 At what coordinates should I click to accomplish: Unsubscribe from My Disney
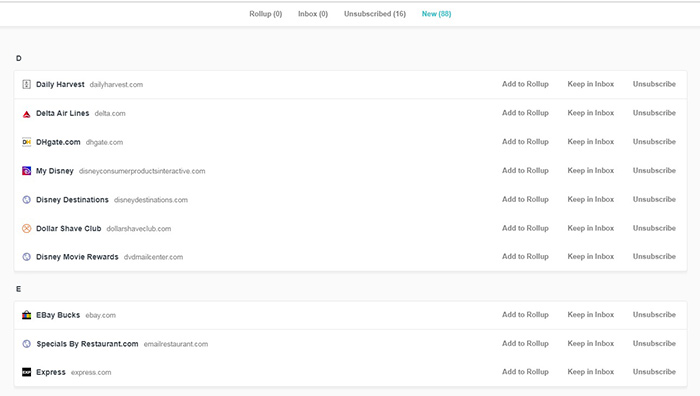654,171
